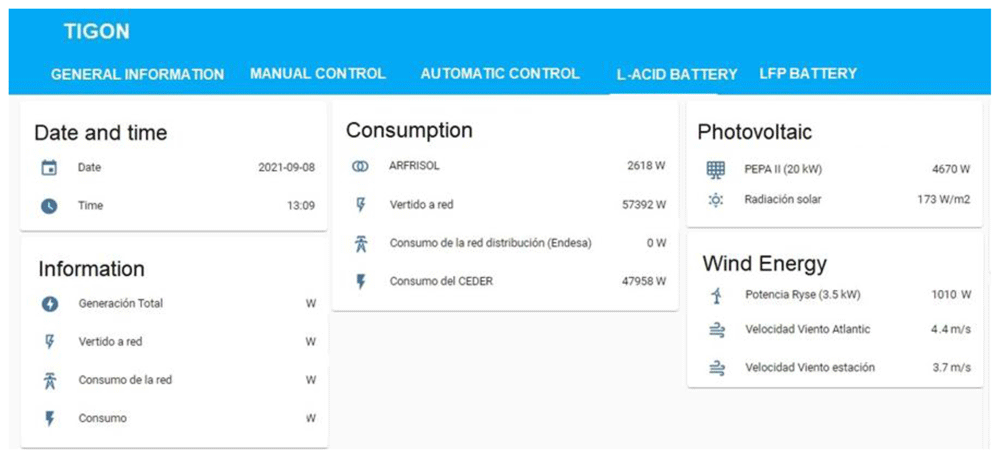
Task: Select the time value 13:09
Action: tap(301, 206)
